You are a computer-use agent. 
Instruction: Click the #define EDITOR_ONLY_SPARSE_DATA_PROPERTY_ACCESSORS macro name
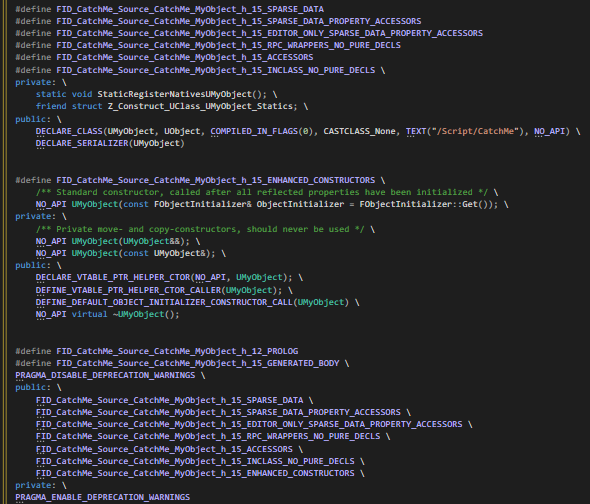tap(269, 33)
